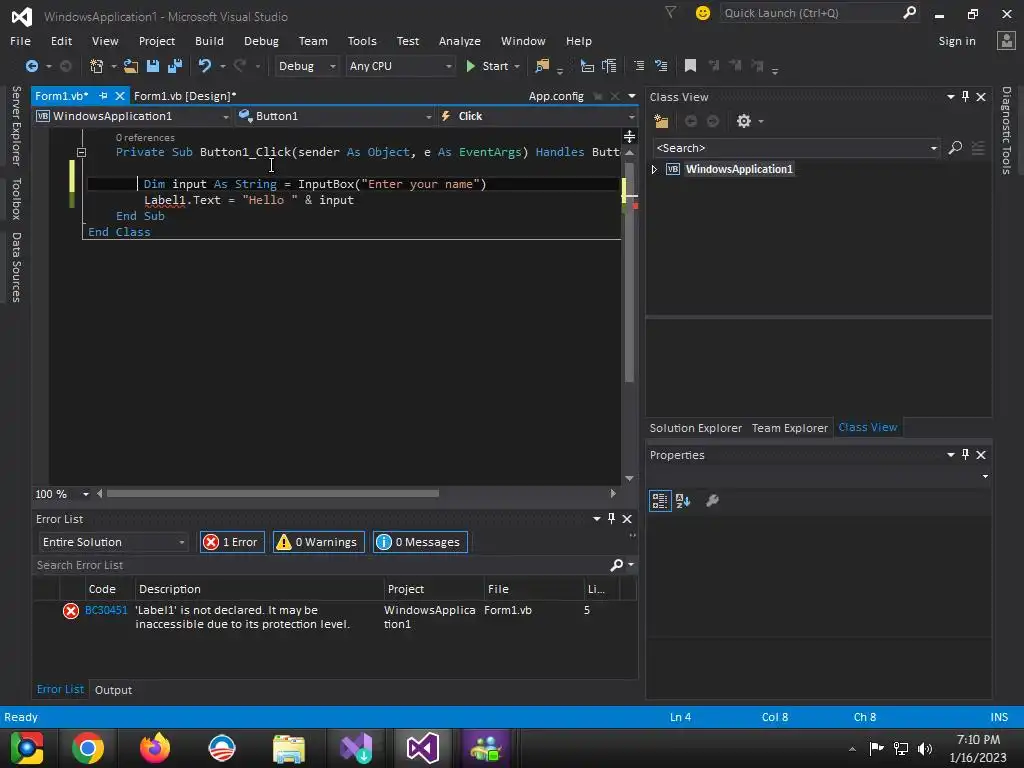Switch Properties to Alphabetical sort
Viewport: 1024px width, 768px height.
pyautogui.click(x=683, y=501)
